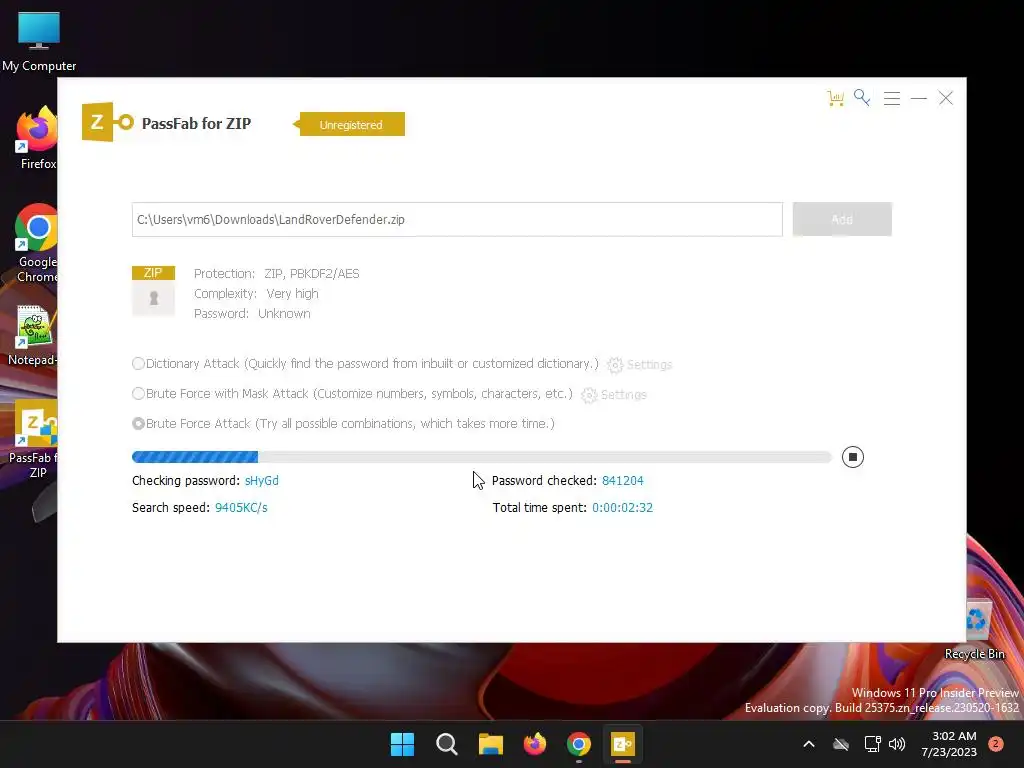This screenshot has height=768, width=1024.
Task: Open My Computer desktop icon
Action: (39, 42)
